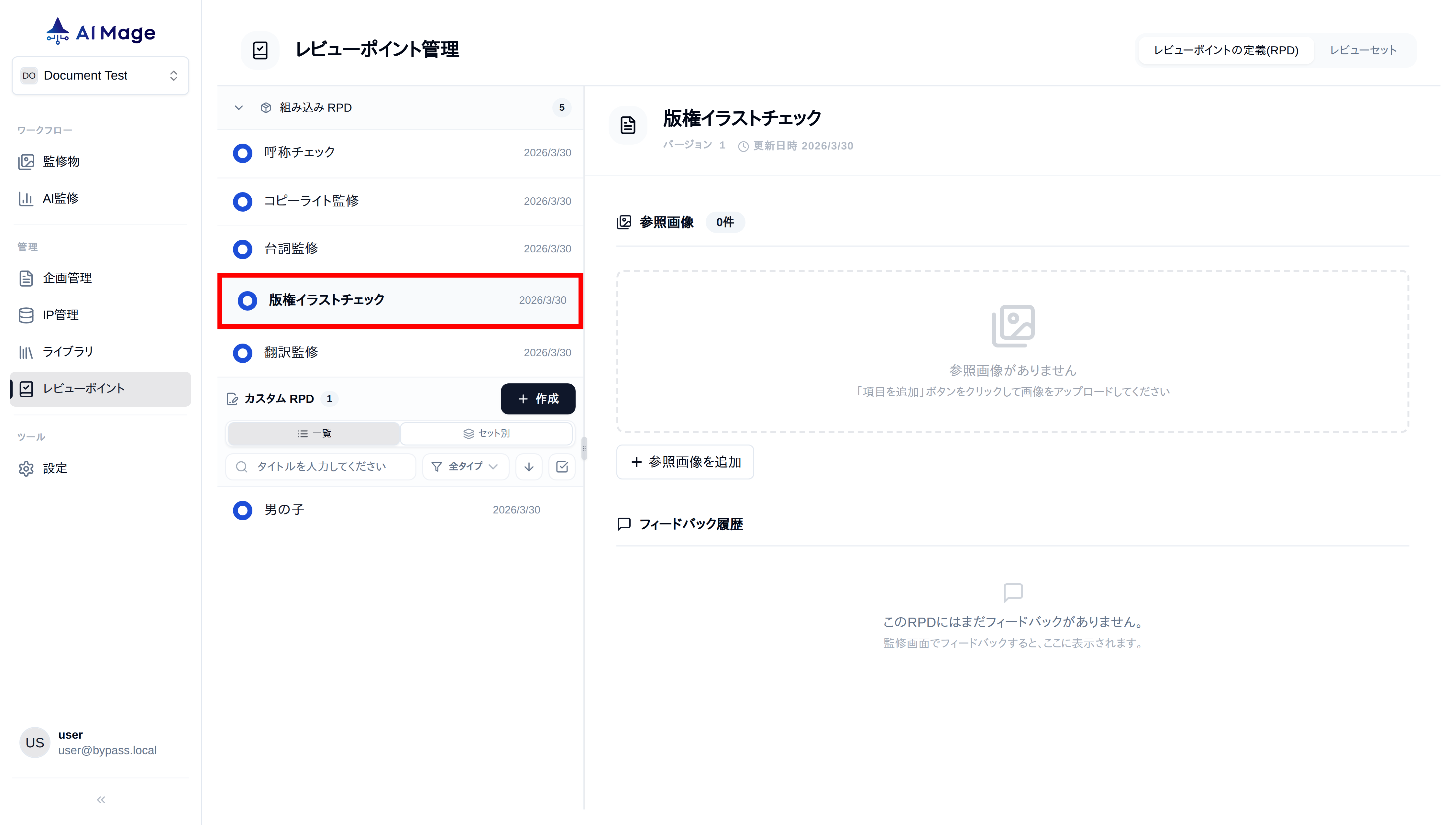
Task: Collapse the 組み込み RPD section
Action: pyautogui.click(x=238, y=108)
